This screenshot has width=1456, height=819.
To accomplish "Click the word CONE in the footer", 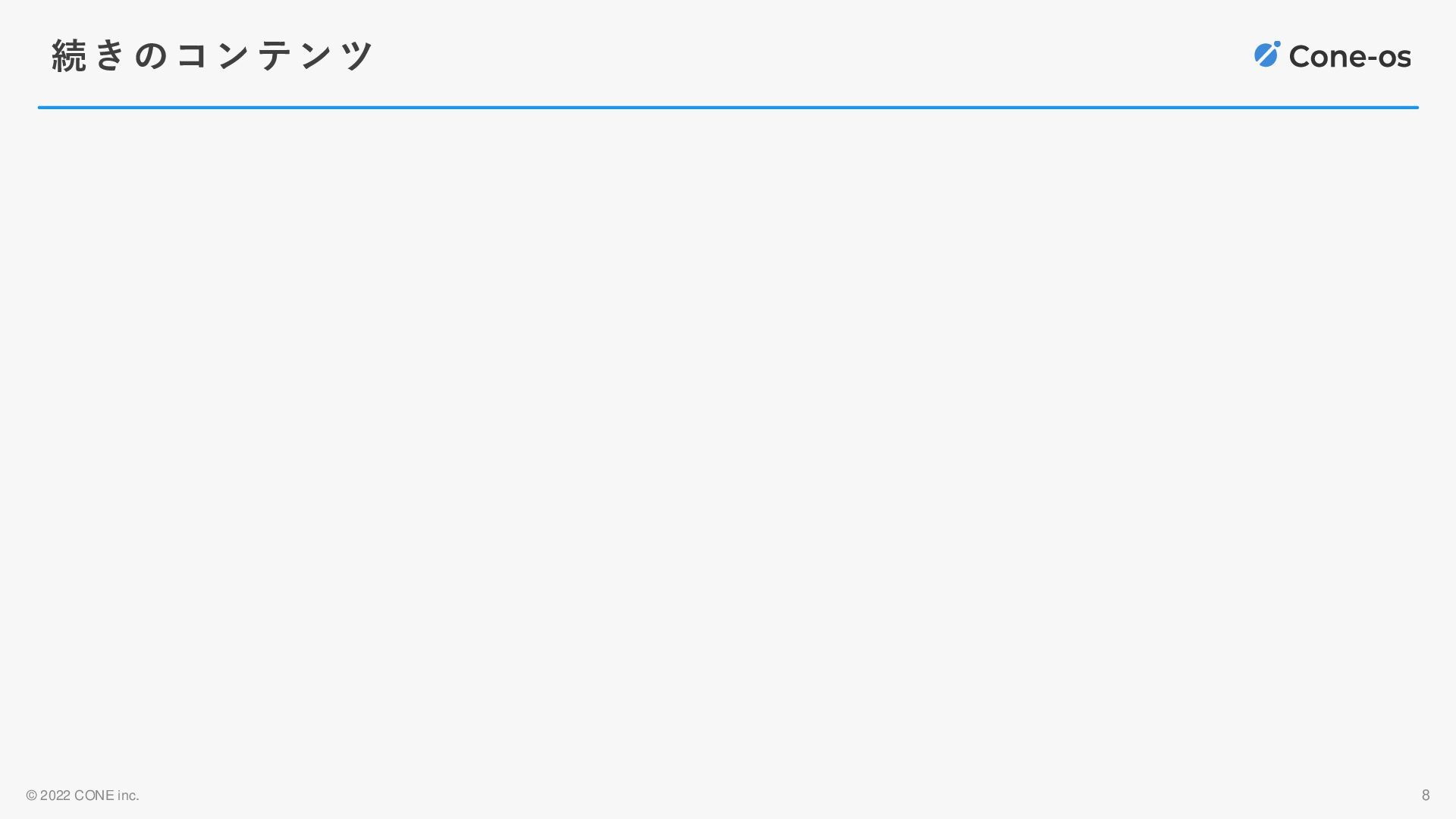I will point(94,795).
